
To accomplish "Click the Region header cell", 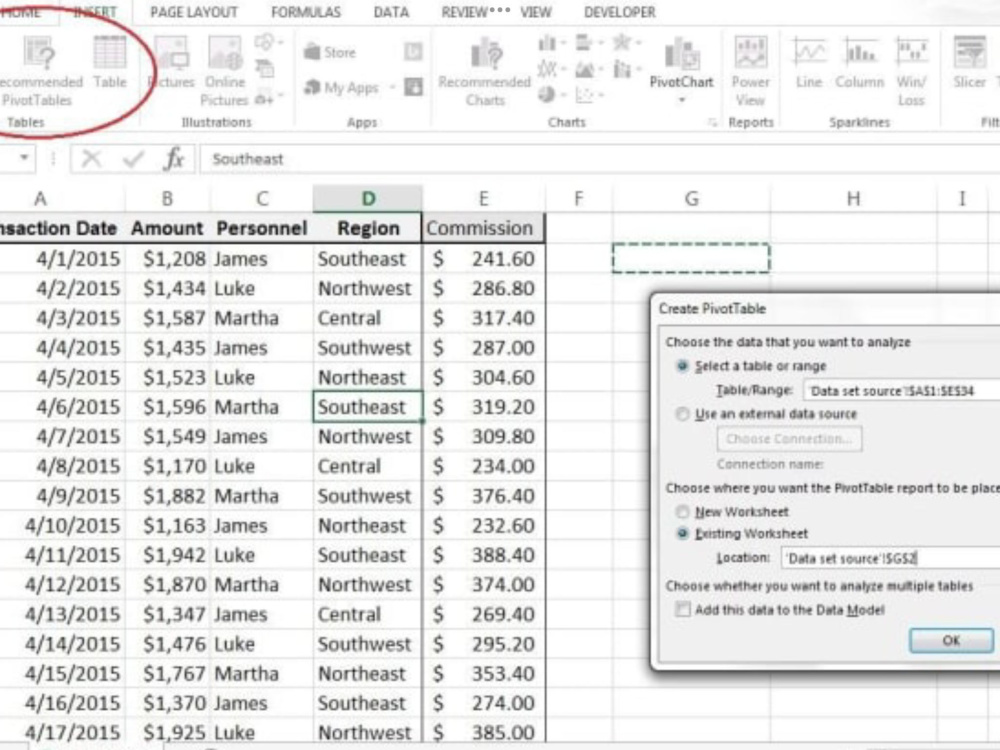I will [368, 228].
